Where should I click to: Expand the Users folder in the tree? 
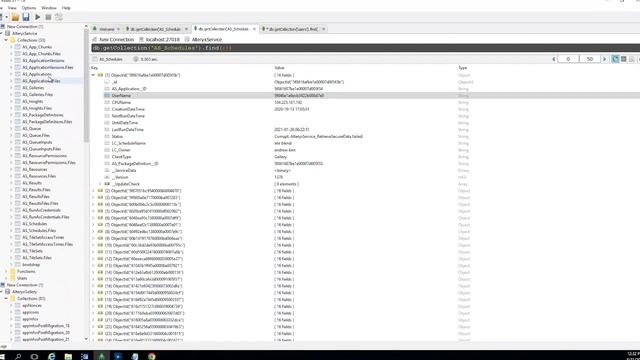click(6, 278)
